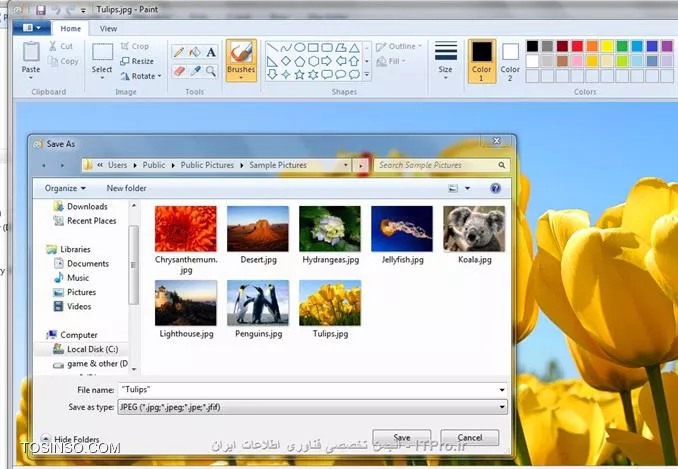Expand the Save as type dropdown

tap(500, 407)
